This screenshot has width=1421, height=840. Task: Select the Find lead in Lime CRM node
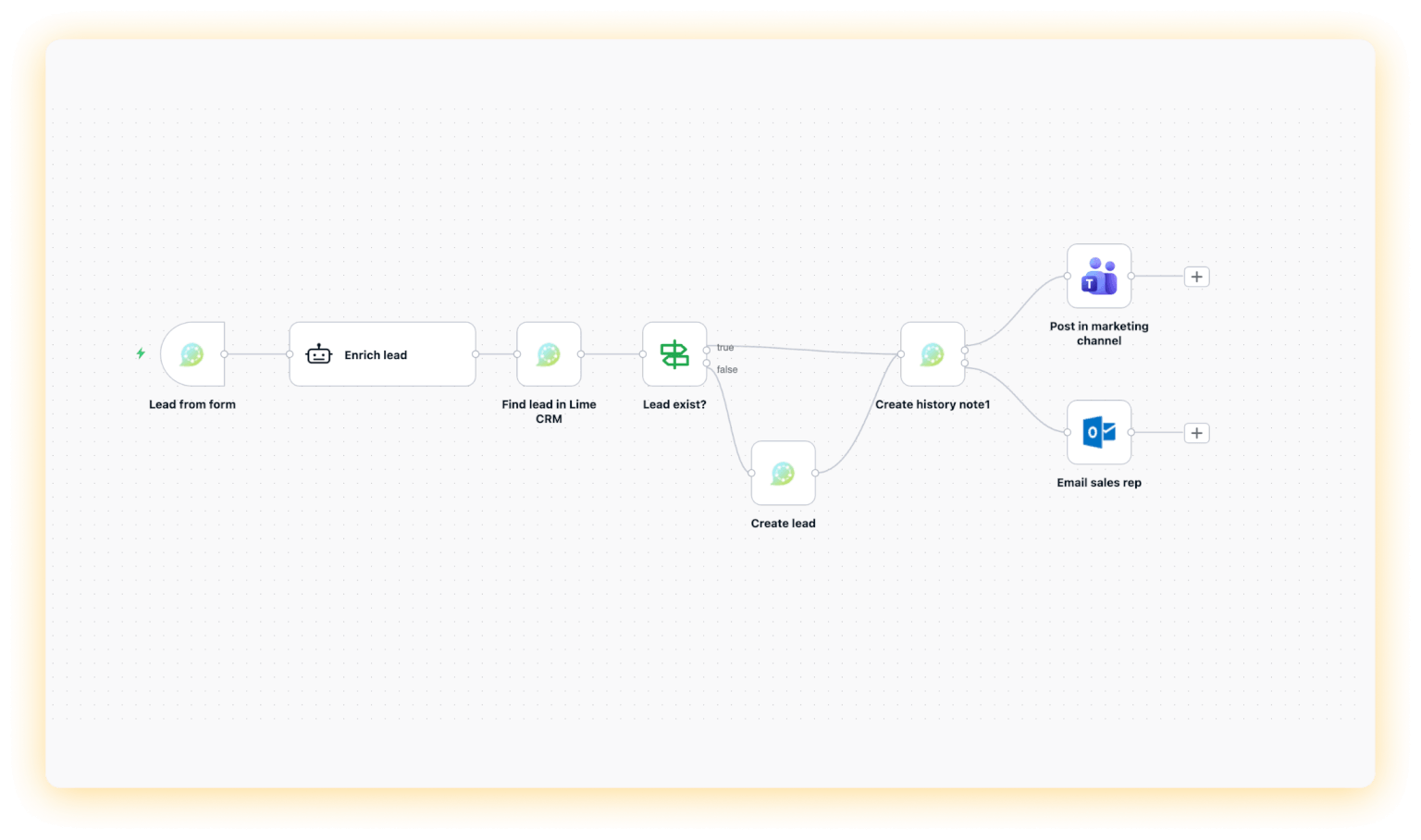tap(549, 354)
